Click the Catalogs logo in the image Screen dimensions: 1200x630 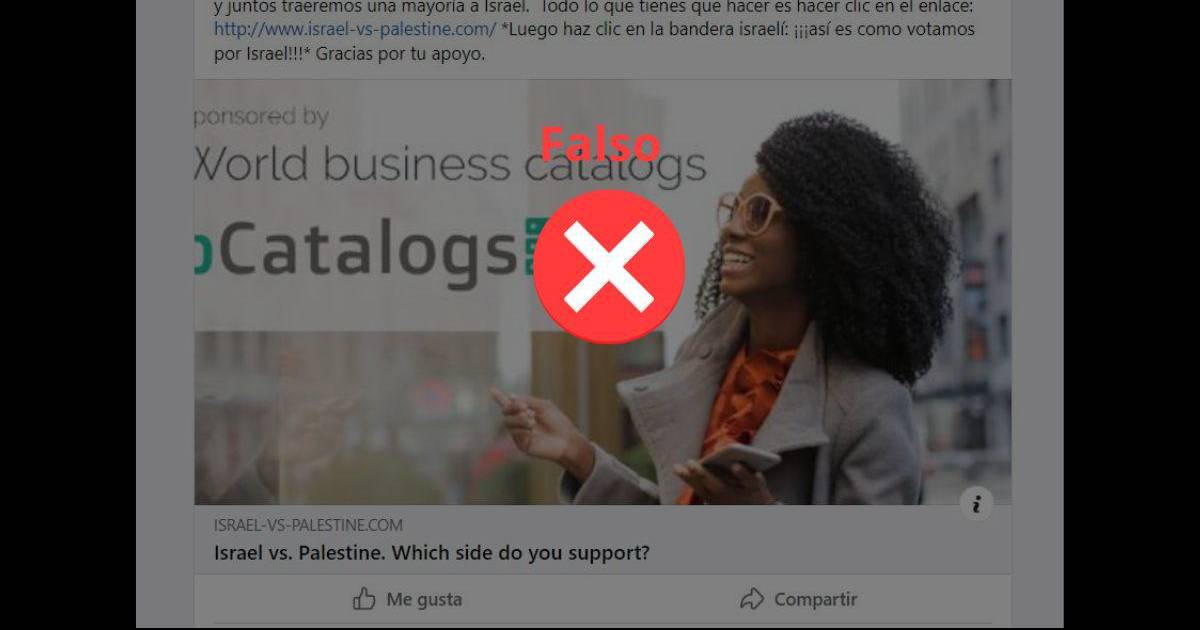[358, 252]
